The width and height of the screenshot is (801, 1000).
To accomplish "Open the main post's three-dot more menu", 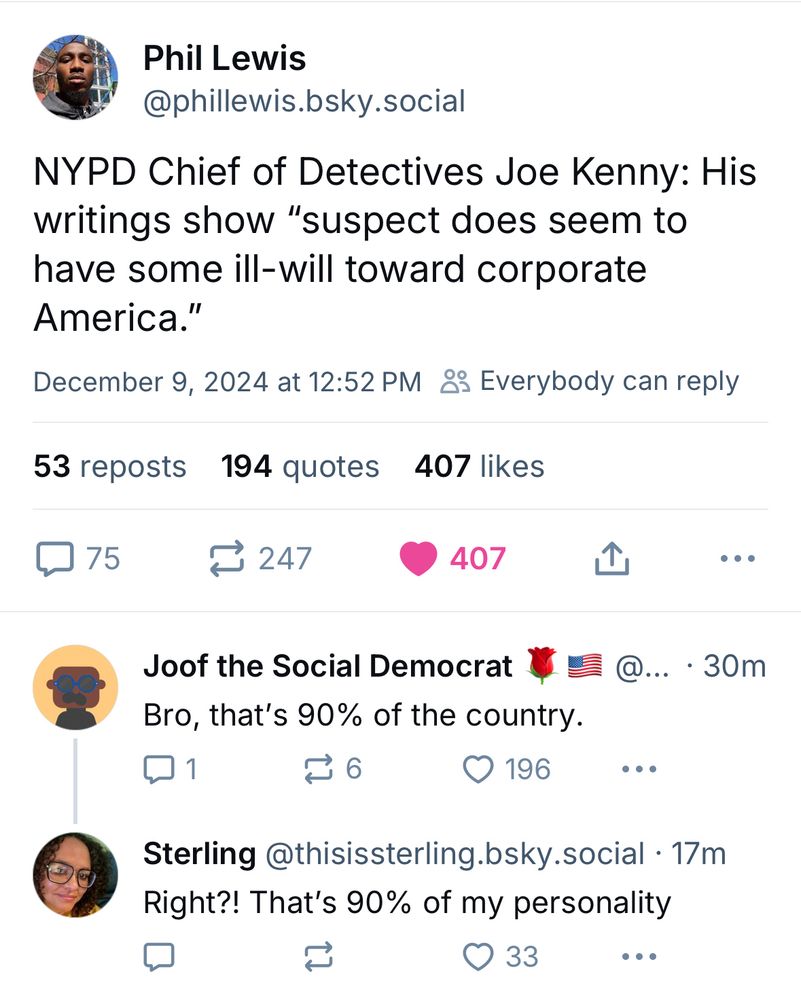I will click(x=738, y=558).
